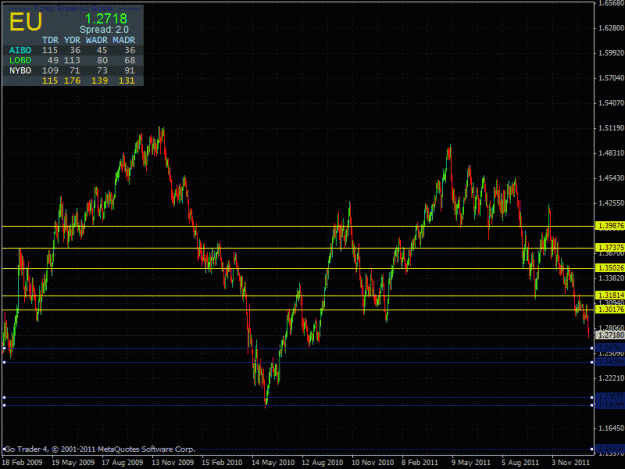Click the 13 Nov 2009 date label
The width and height of the screenshot is (625, 469).
coord(173,463)
